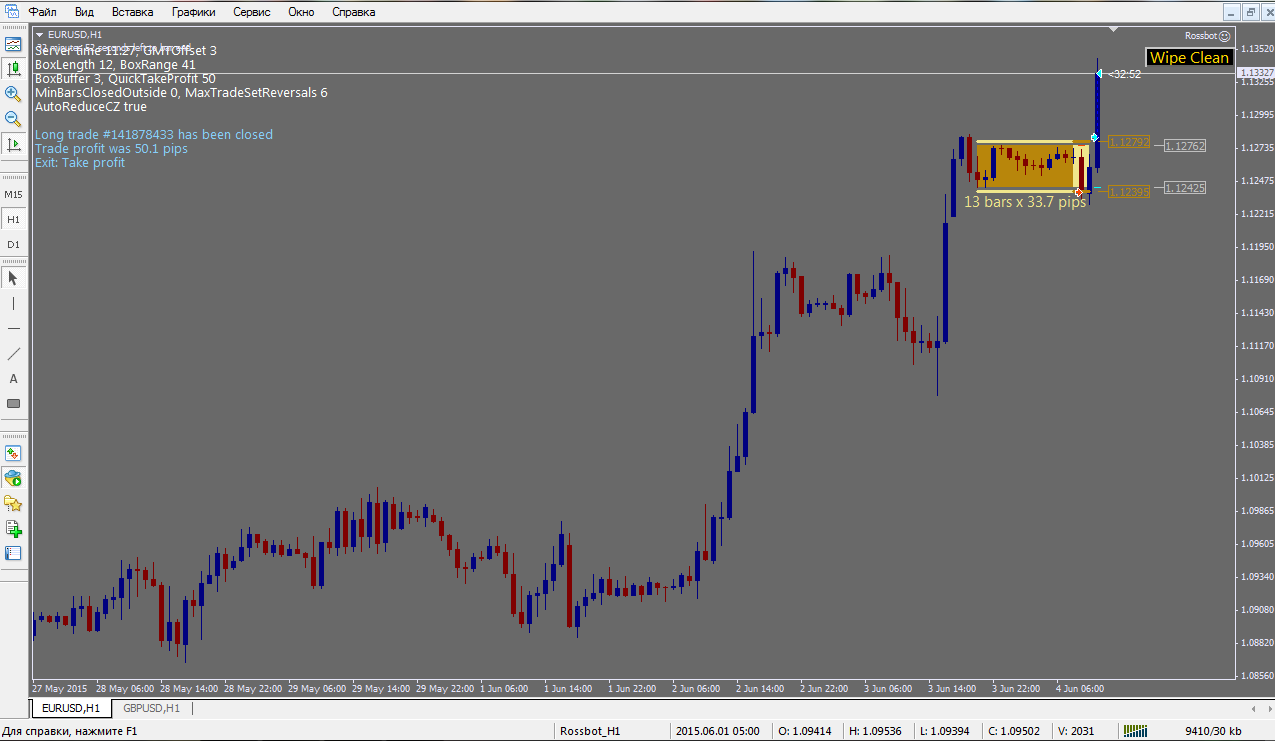Image resolution: width=1275 pixels, height=741 pixels.
Task: Click the 'AutoReduceCZ true' text
Action: 90,106
